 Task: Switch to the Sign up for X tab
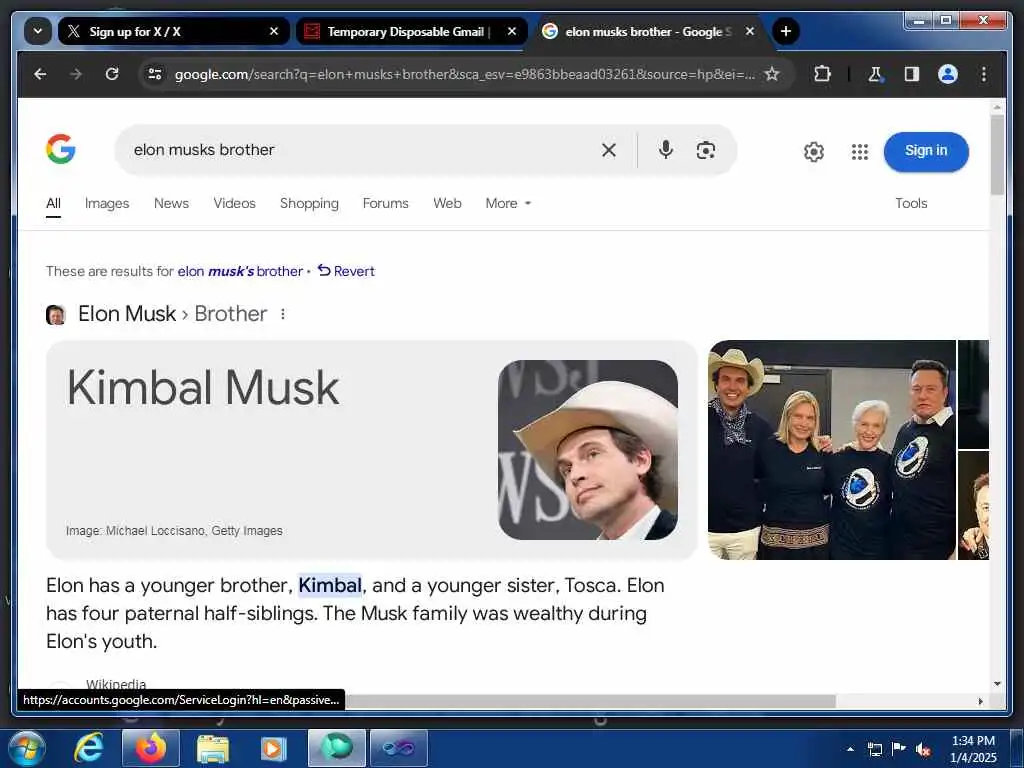pyautogui.click(x=173, y=31)
